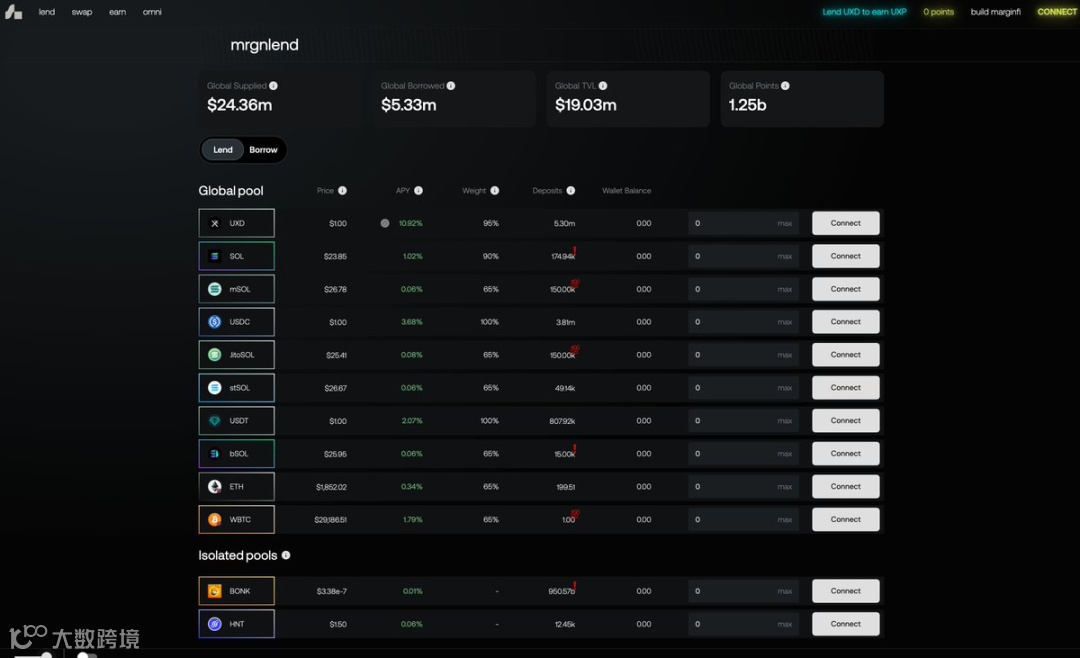Viewport: 1080px width, 658px height.
Task: Click the Global Supplied info icon
Action: click(273, 85)
